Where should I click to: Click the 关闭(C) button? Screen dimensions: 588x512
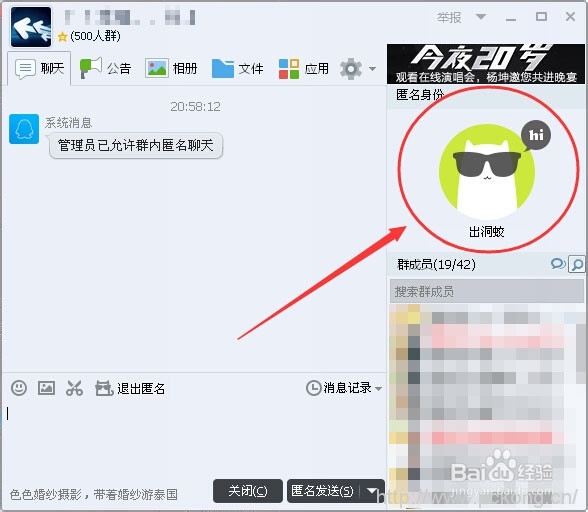pyautogui.click(x=248, y=491)
